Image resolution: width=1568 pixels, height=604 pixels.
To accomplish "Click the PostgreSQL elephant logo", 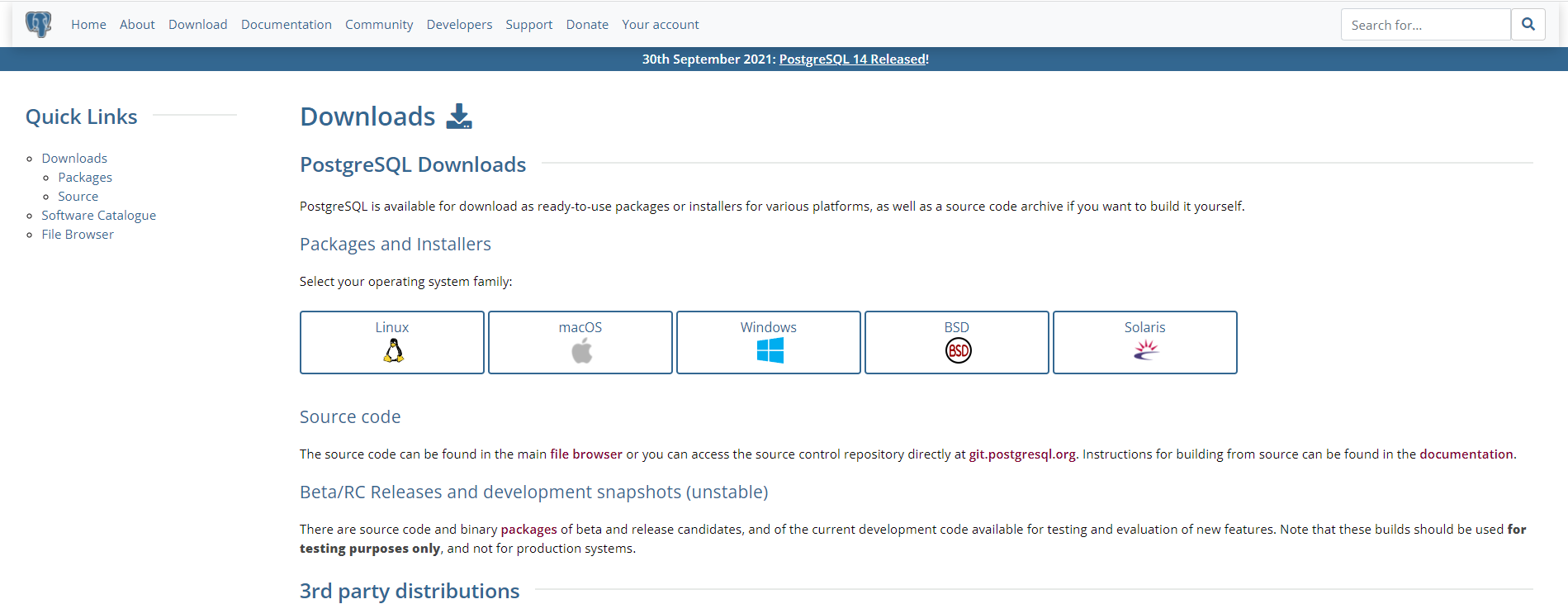I will click(x=38, y=24).
